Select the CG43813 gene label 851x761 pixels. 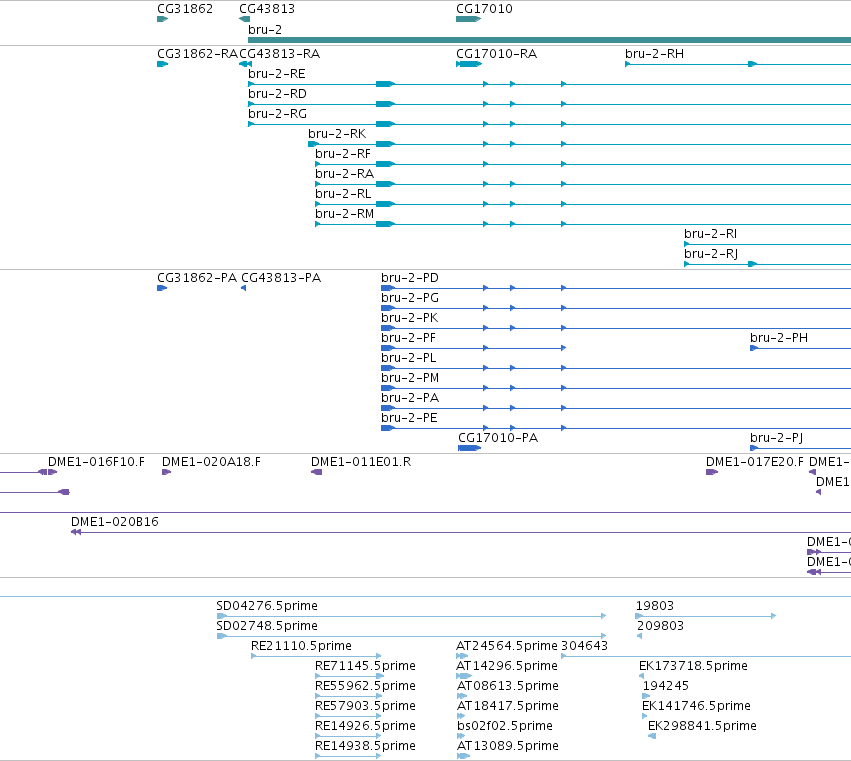267,9
